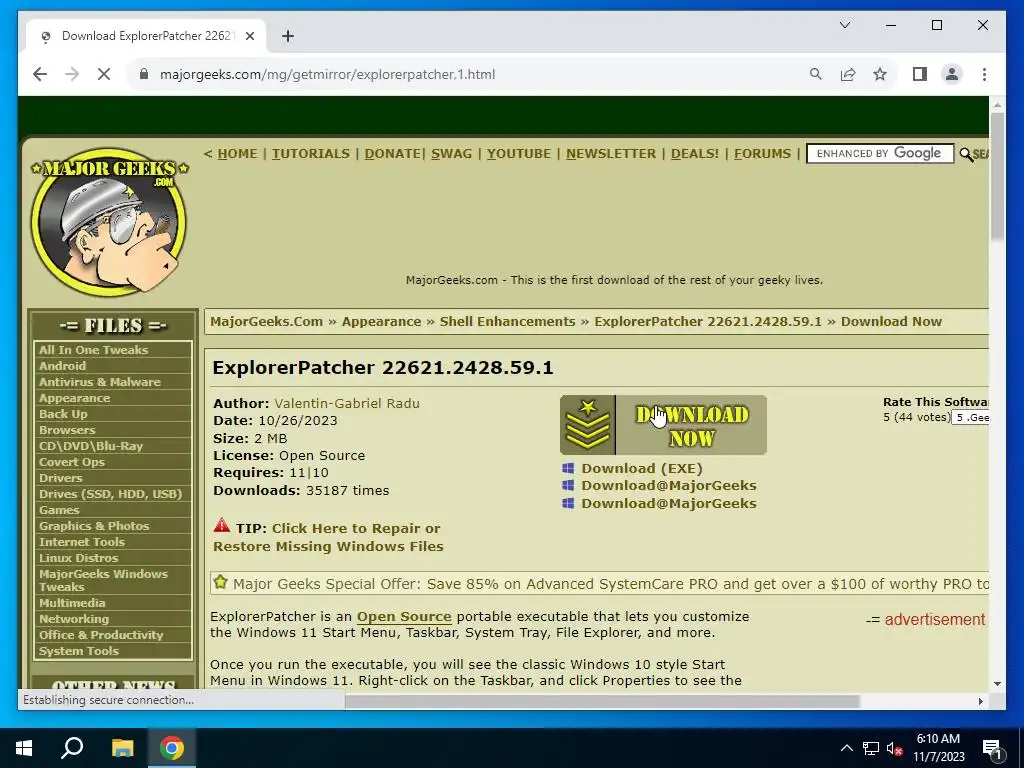
Task: Open the FORUMS nav link
Action: pyautogui.click(x=762, y=153)
